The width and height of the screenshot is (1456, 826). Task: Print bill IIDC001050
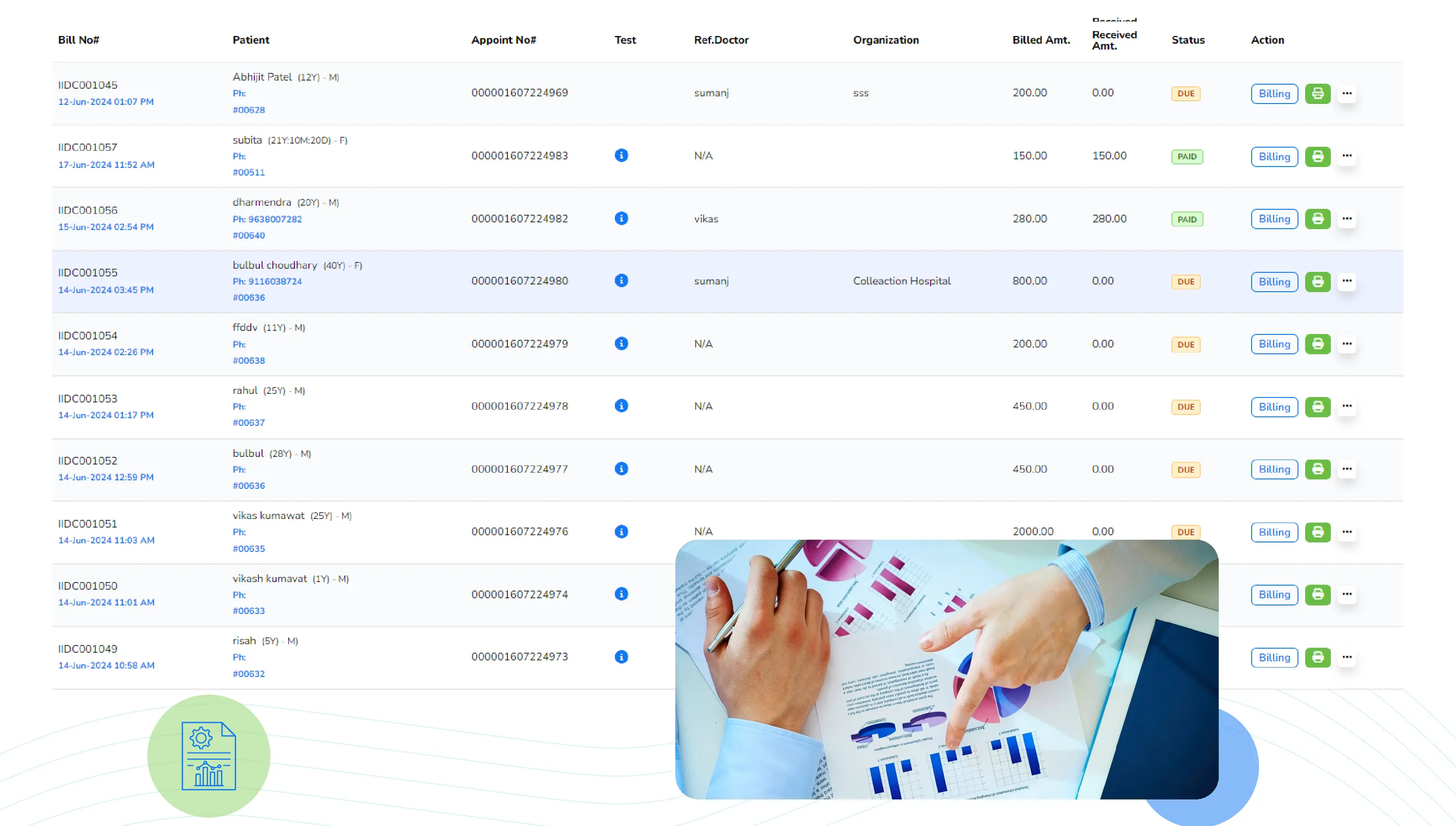(1317, 595)
